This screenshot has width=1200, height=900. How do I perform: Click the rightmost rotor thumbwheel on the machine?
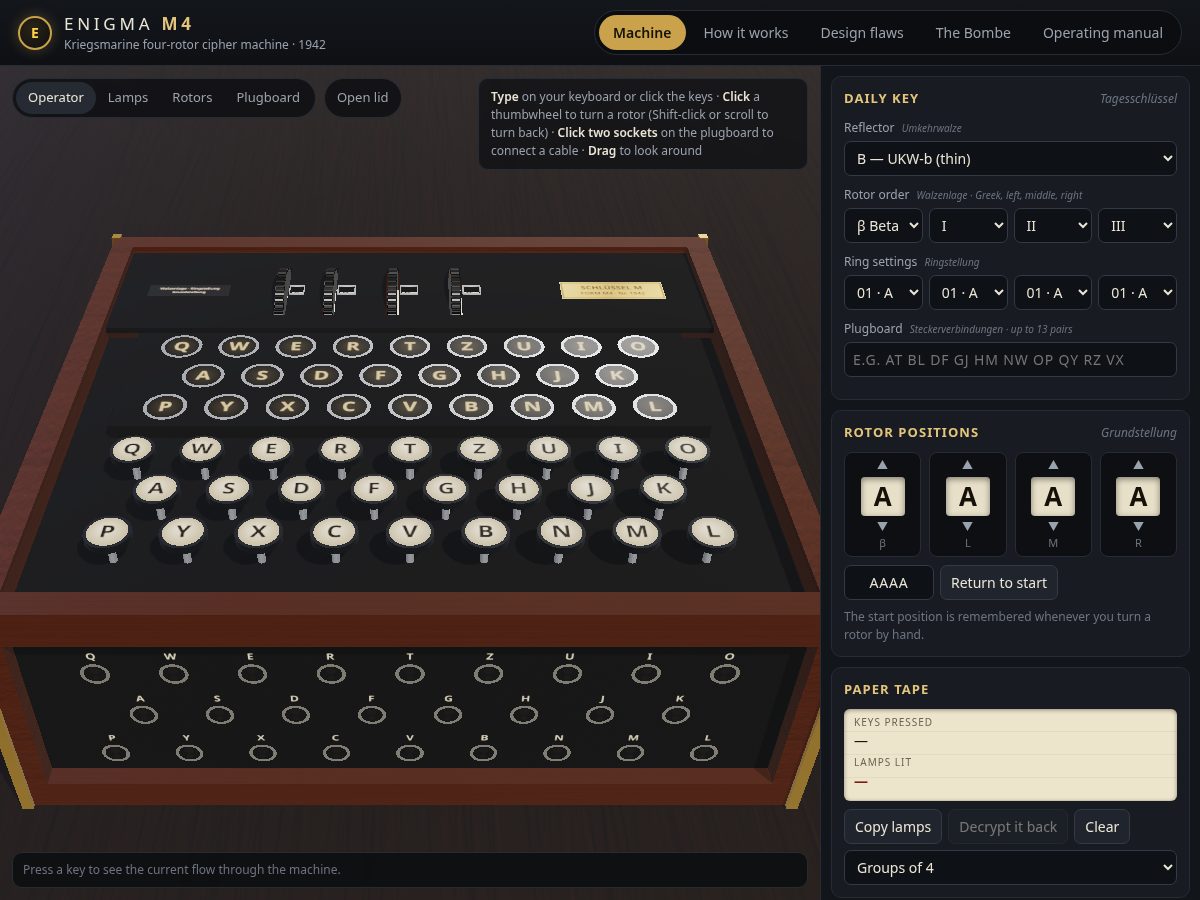[455, 291]
